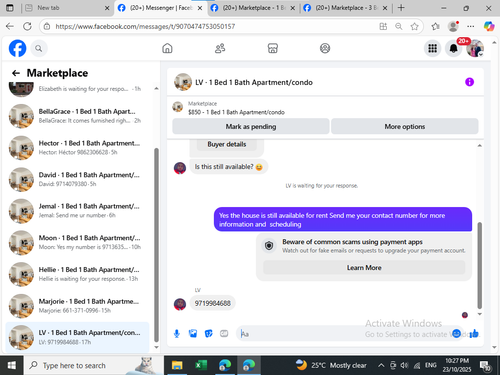This screenshot has height=375, width=500.
Task: Click Type here to search box
Action: click(93, 365)
